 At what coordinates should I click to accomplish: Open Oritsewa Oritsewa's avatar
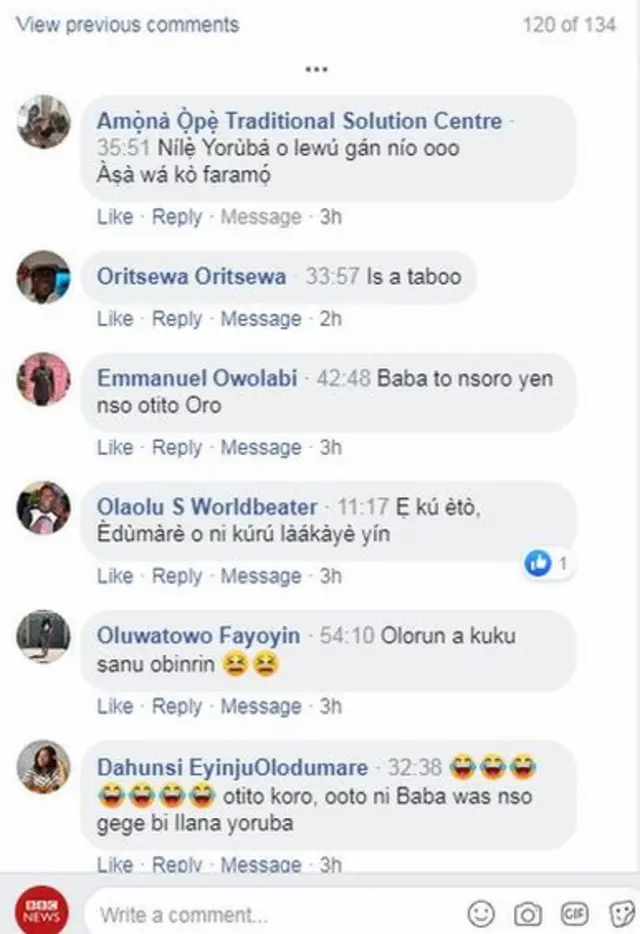(42, 280)
